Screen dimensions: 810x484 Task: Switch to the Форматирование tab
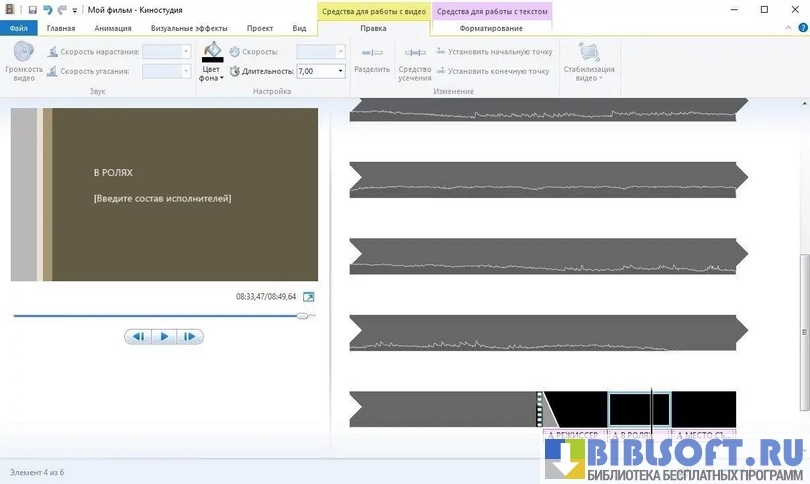click(490, 28)
